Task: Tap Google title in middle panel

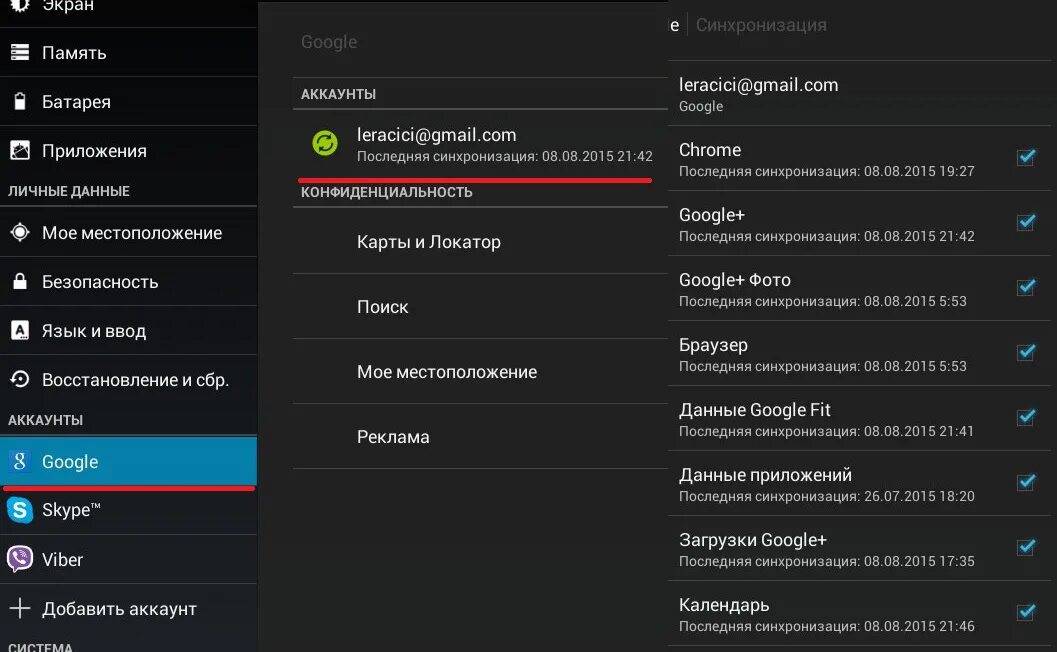Action: coord(329,42)
